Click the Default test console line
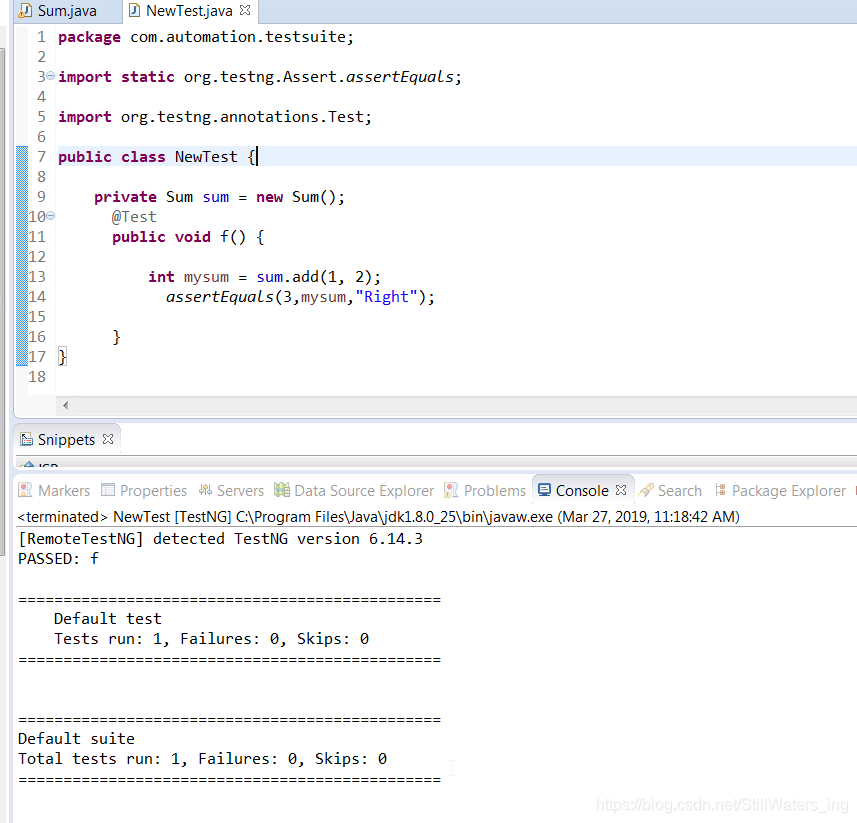Viewport: 857px width, 823px height. [108, 619]
